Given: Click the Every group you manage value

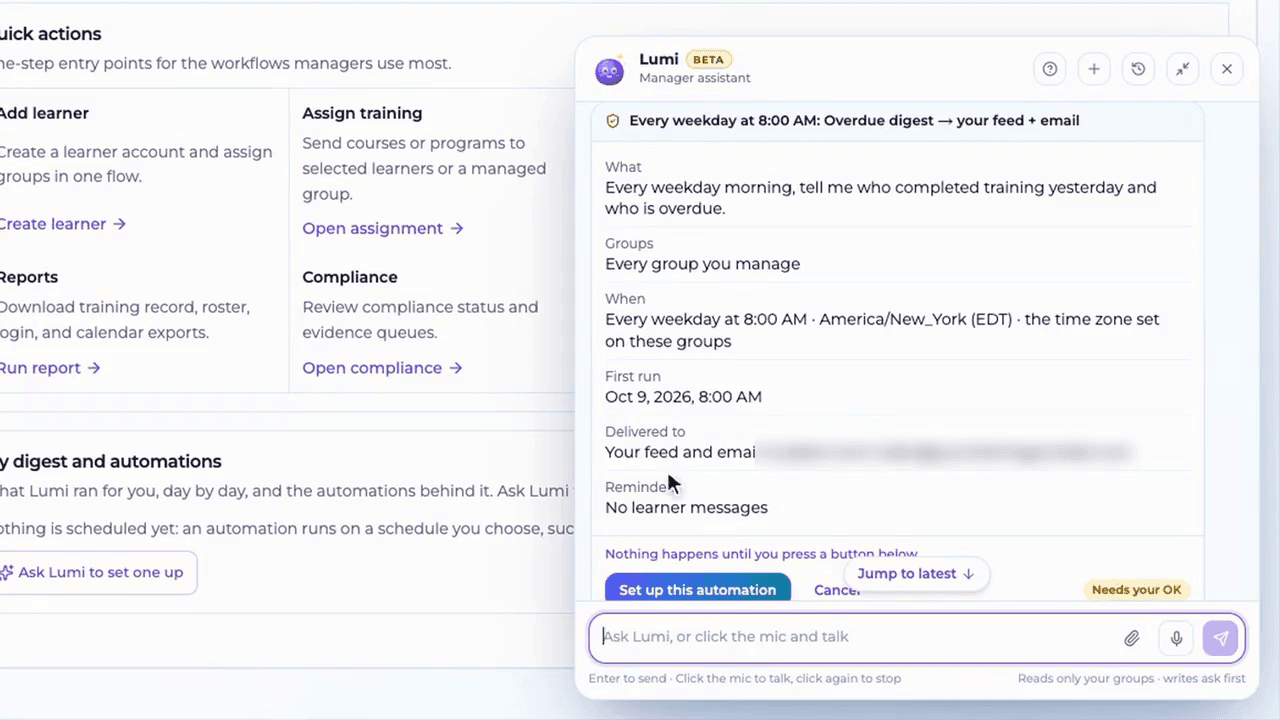Looking at the screenshot, I should (x=702, y=264).
